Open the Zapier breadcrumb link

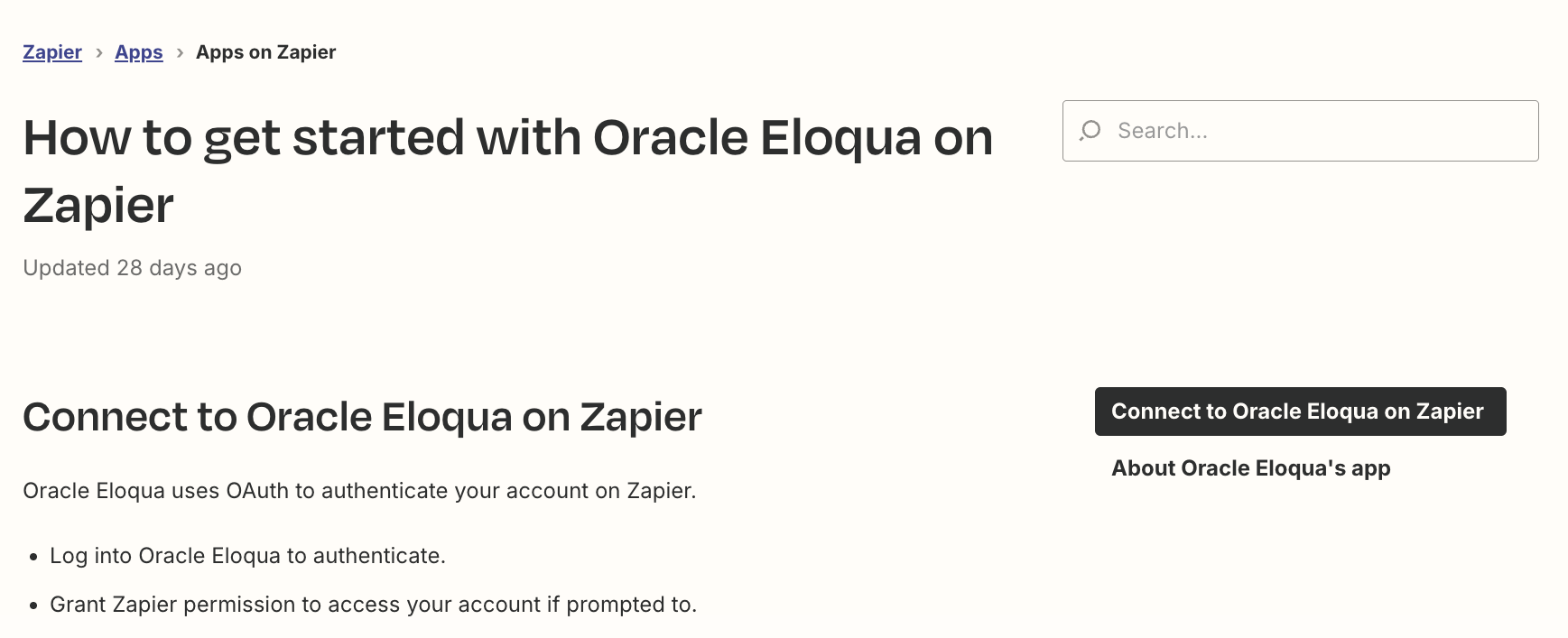52,52
